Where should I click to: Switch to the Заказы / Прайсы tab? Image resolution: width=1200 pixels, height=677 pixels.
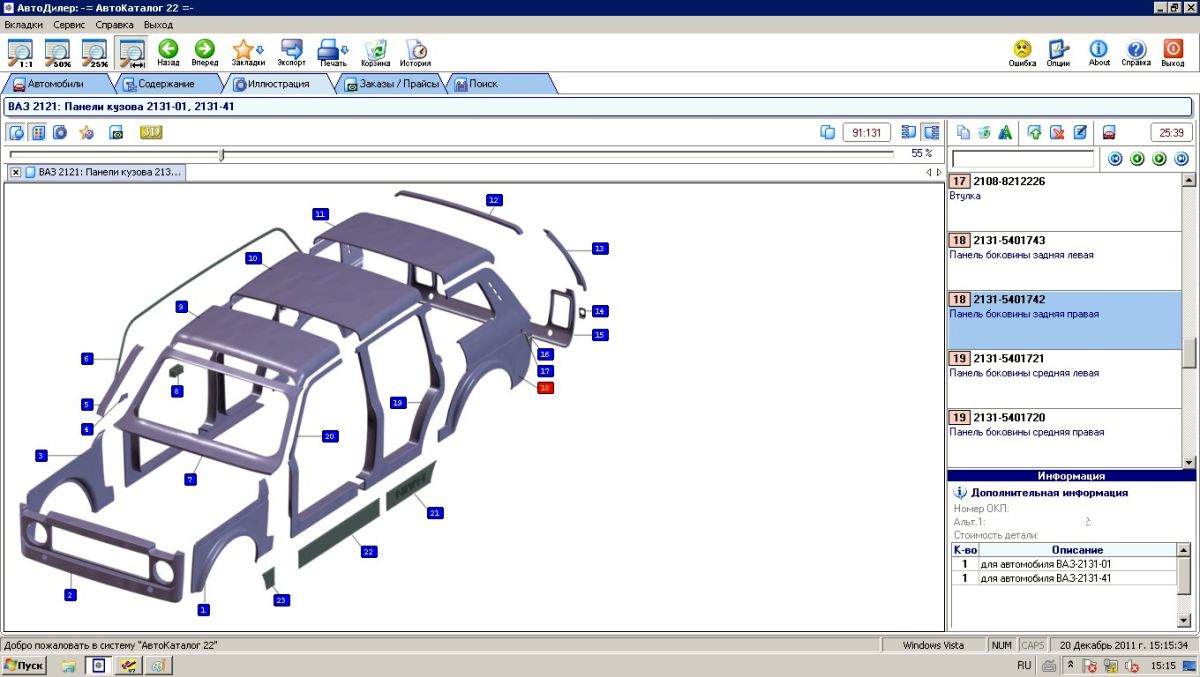click(392, 84)
